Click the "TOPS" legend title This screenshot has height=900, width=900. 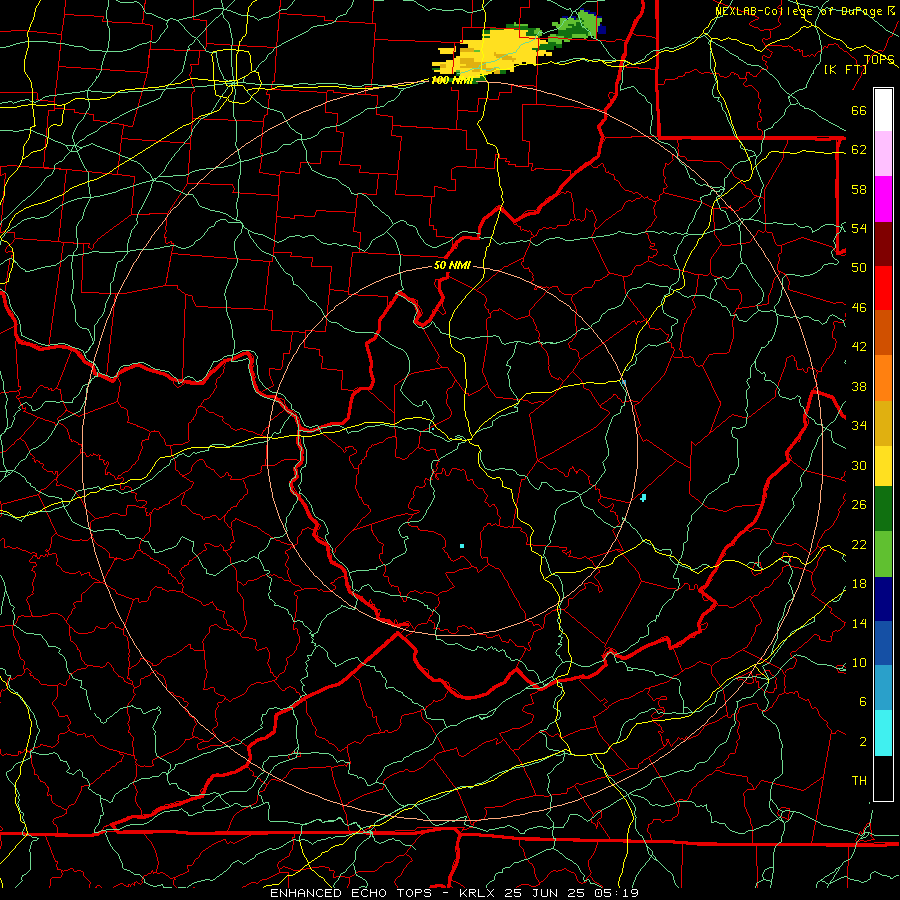point(879,59)
